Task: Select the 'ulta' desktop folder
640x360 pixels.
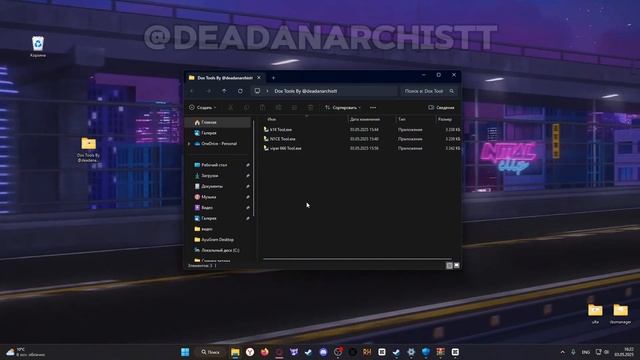Action: pos(595,313)
